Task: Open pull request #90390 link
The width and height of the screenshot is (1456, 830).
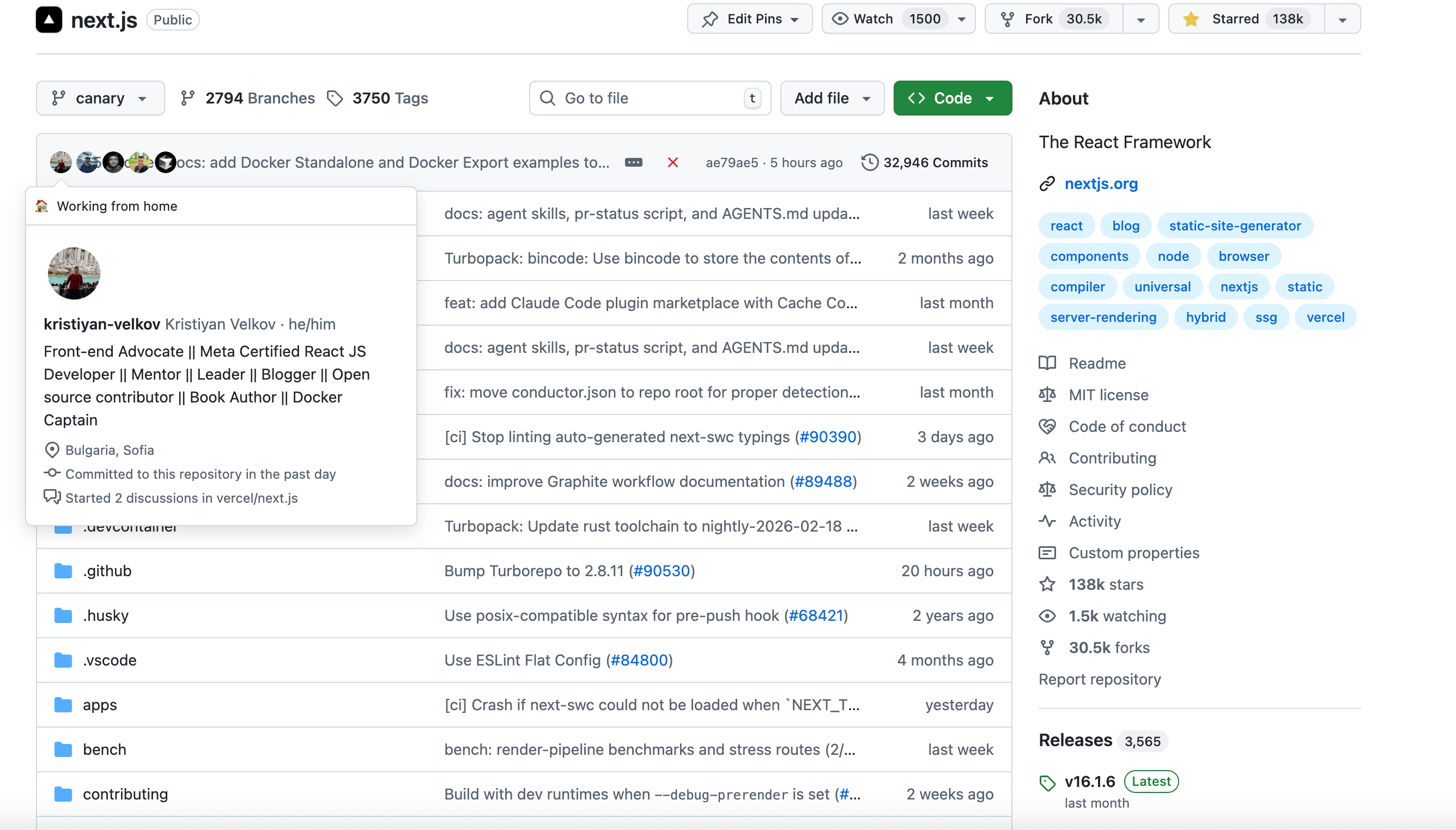Action: click(828, 437)
